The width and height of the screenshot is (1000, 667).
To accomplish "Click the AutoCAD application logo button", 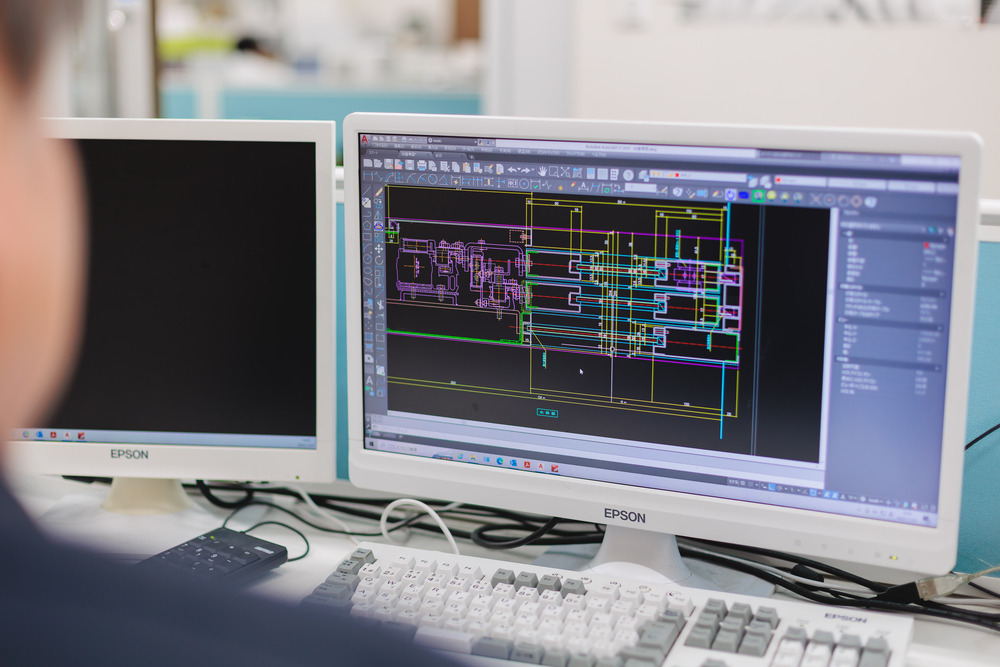I will (365, 139).
